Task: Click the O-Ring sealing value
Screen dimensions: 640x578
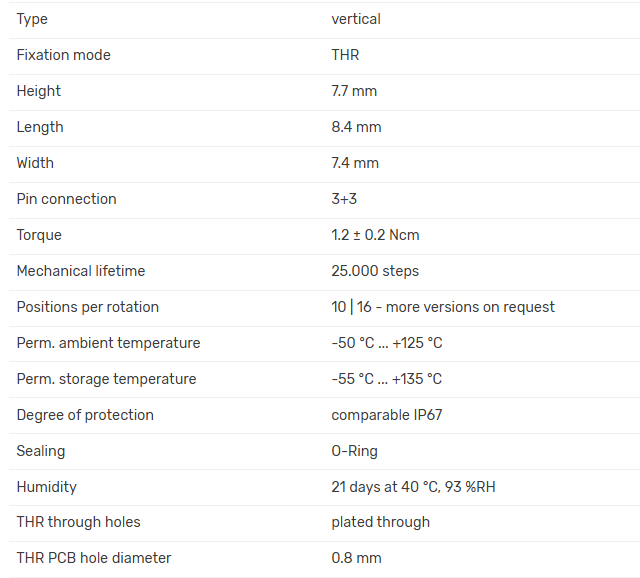Action: click(355, 451)
